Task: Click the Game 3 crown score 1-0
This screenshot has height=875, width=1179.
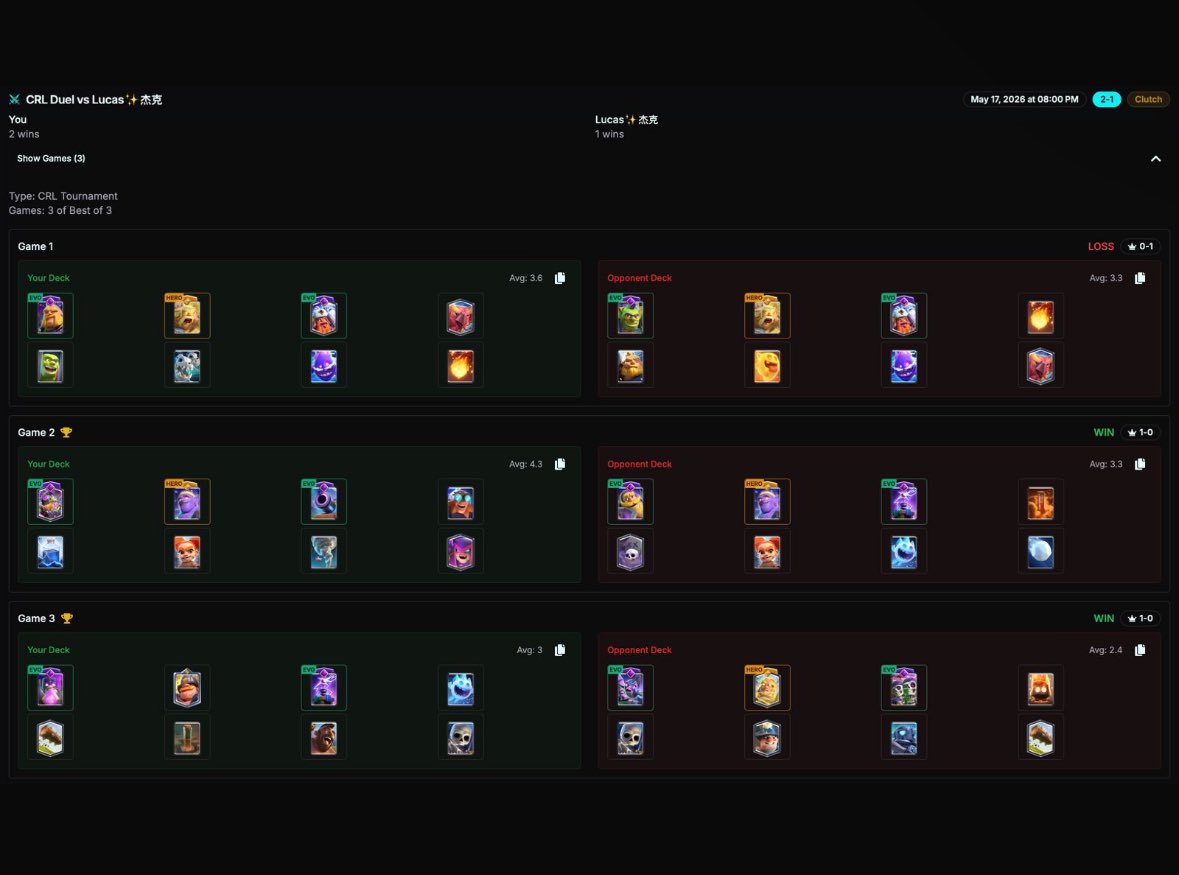Action: 1141,618
